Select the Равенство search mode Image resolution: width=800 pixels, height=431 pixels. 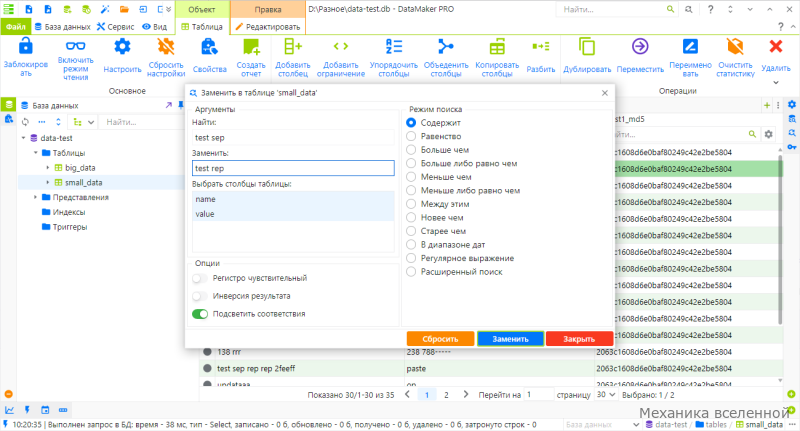[411, 136]
